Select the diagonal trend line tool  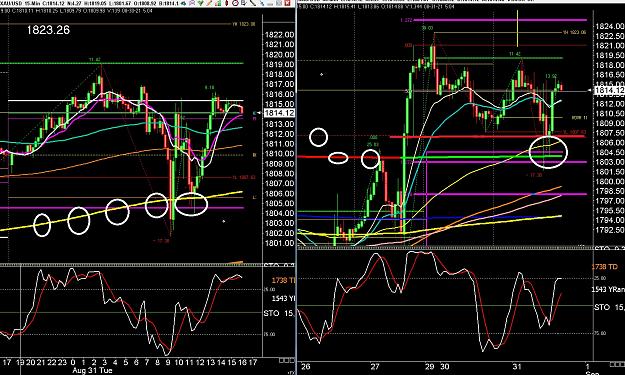[253, 3]
